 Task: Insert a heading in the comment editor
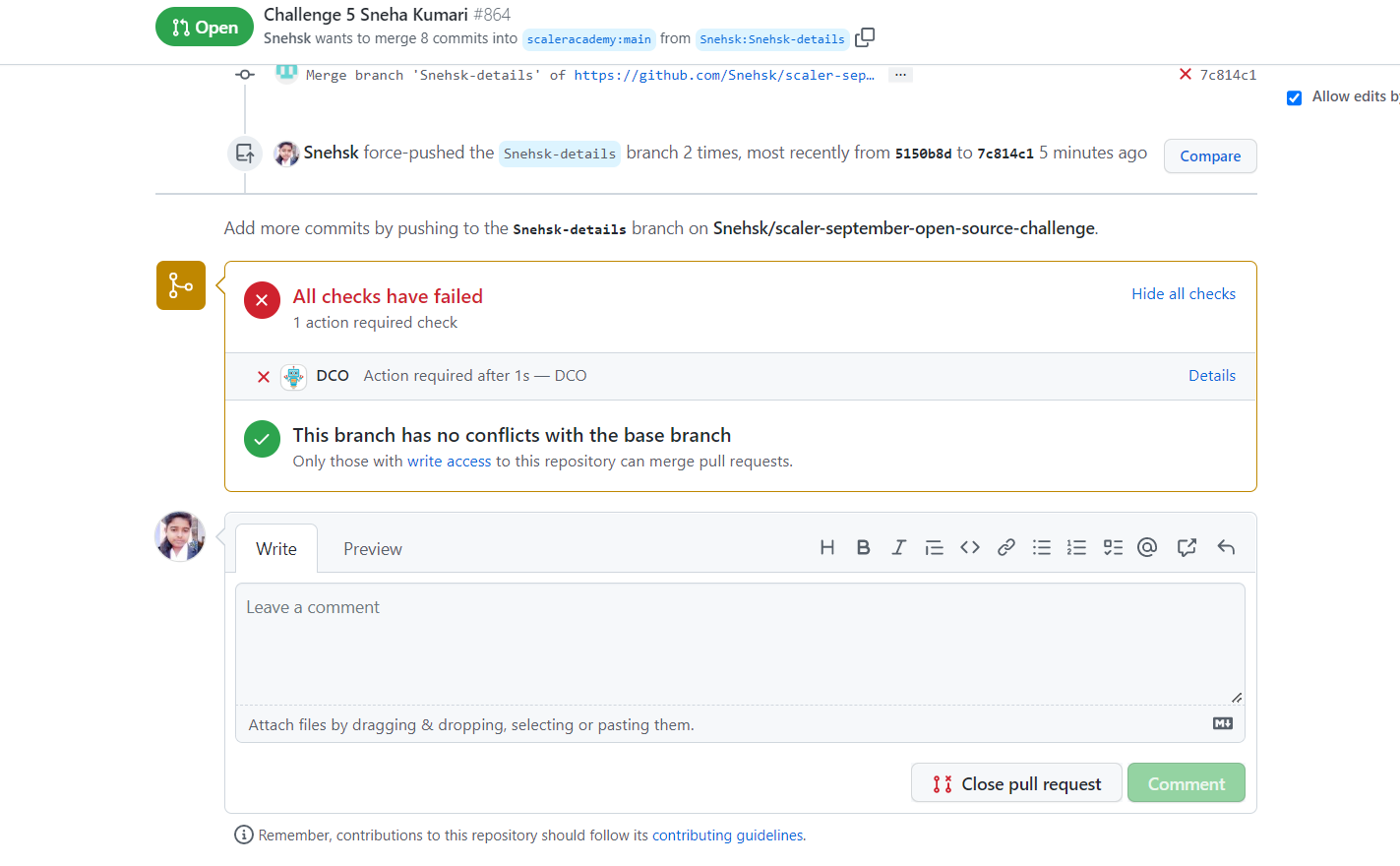tap(827, 547)
